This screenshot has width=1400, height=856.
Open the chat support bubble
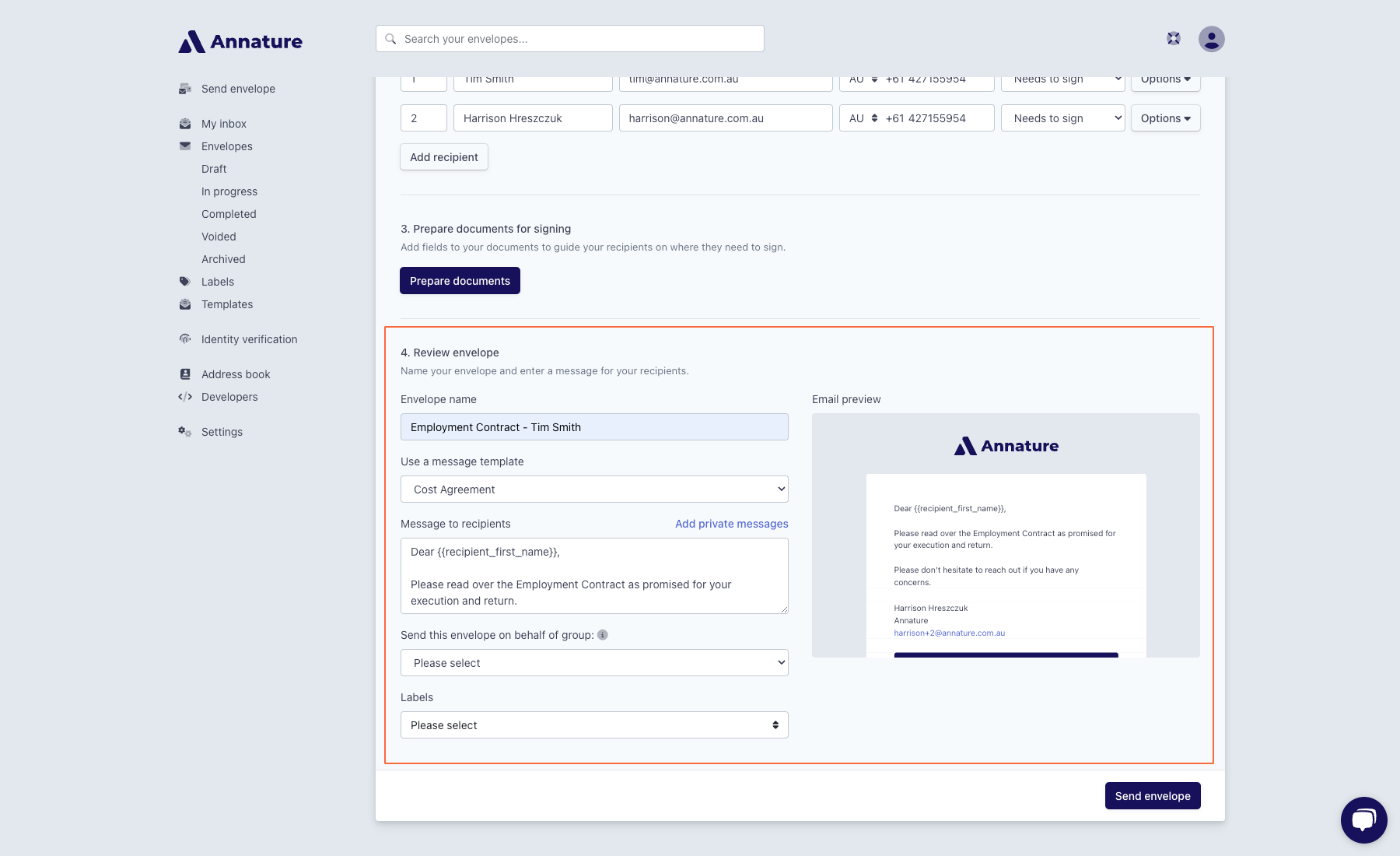(x=1363, y=819)
